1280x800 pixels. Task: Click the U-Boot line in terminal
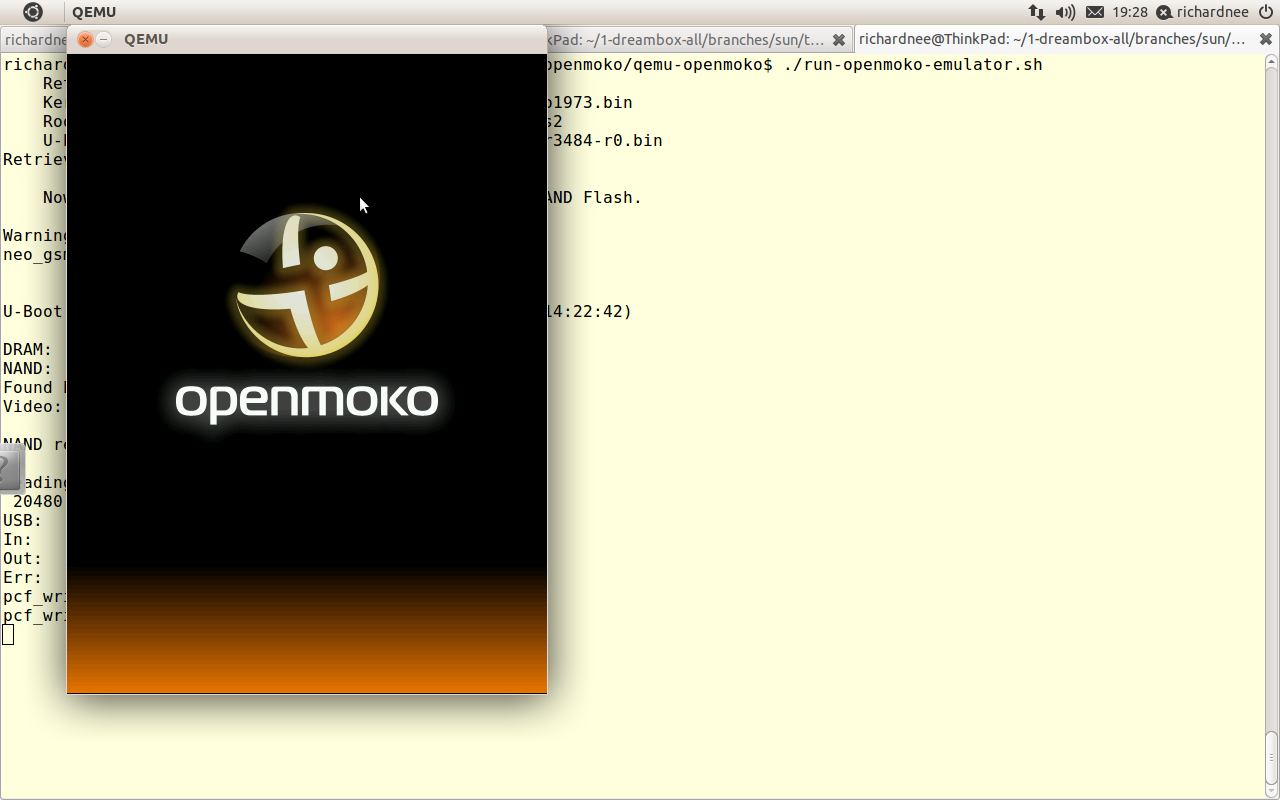pyautogui.click(x=33, y=312)
